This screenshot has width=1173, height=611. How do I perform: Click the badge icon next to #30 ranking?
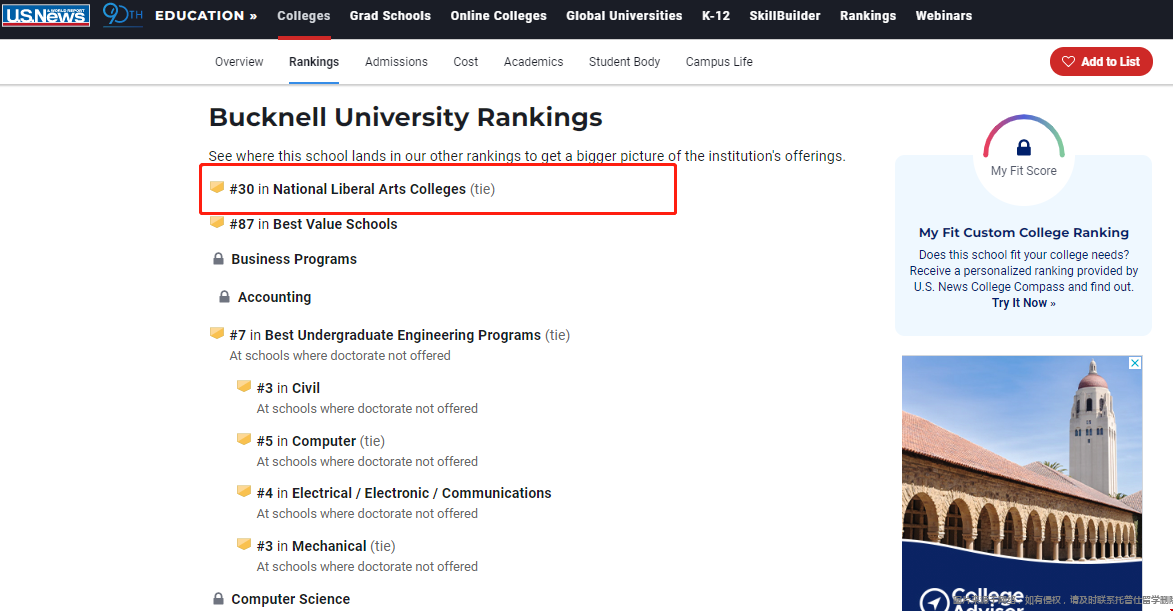(x=217, y=187)
